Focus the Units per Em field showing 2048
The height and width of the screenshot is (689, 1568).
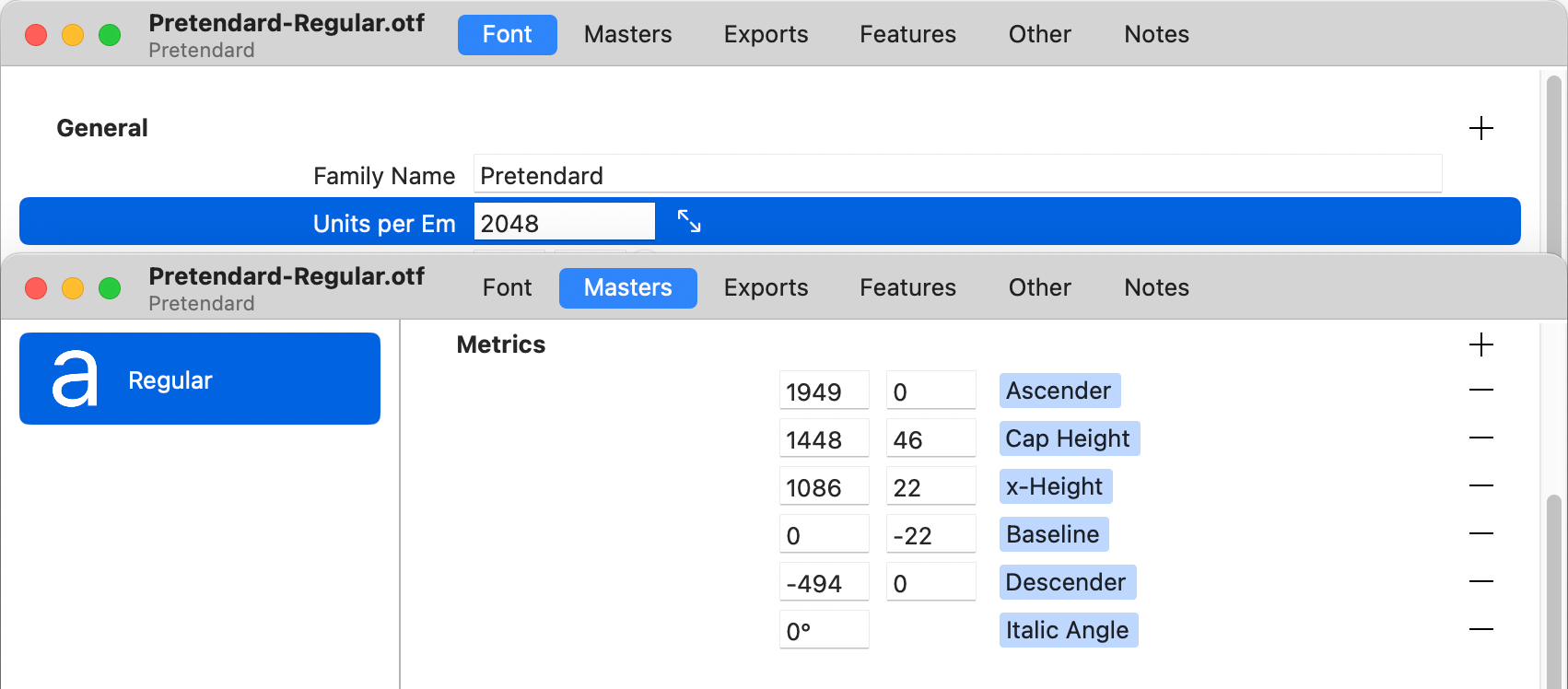click(x=565, y=222)
